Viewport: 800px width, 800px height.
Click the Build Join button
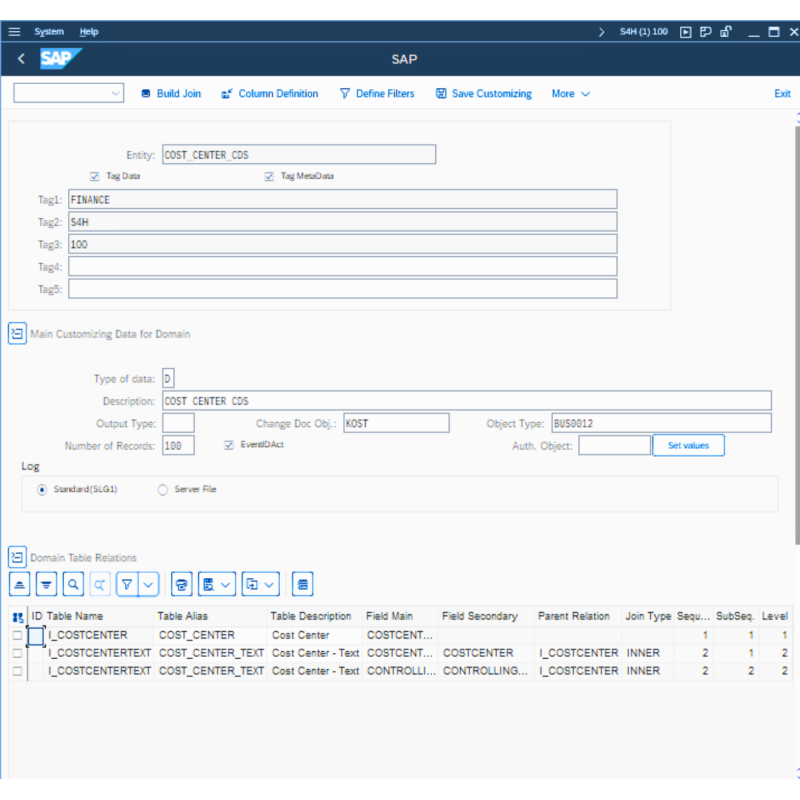click(x=170, y=93)
